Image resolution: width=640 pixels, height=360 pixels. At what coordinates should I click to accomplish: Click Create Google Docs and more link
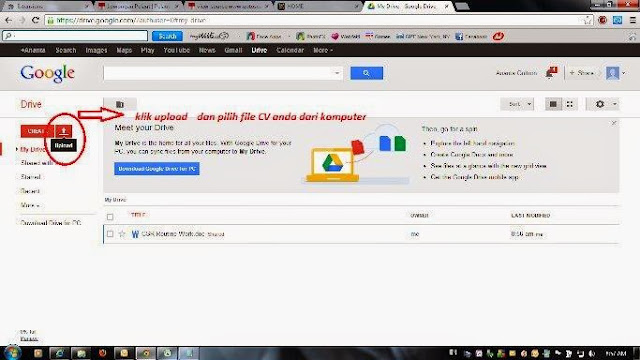pos(471,155)
